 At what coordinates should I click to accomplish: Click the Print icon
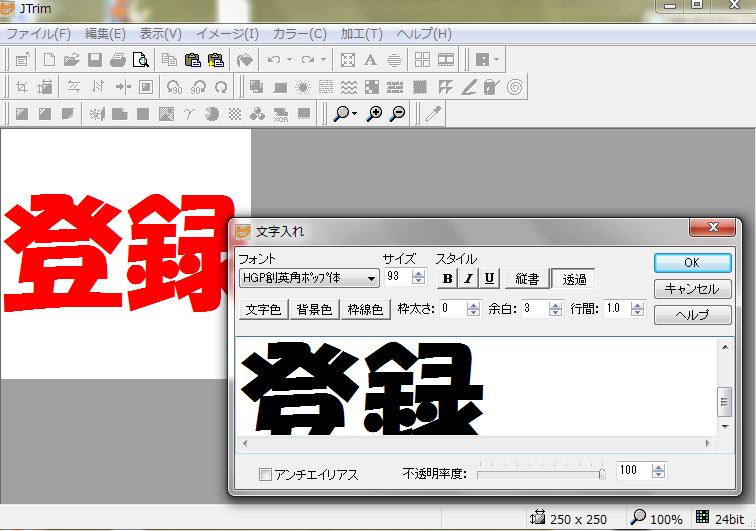click(118, 60)
